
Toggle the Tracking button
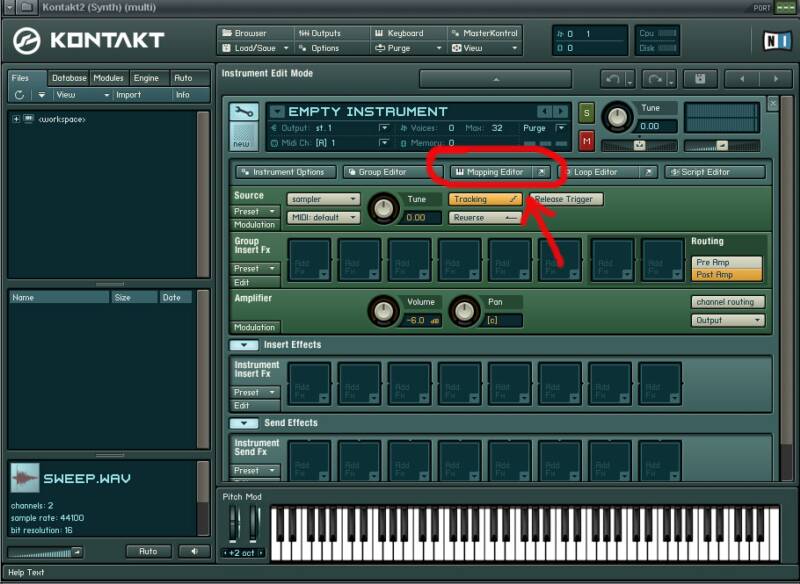[x=485, y=199]
